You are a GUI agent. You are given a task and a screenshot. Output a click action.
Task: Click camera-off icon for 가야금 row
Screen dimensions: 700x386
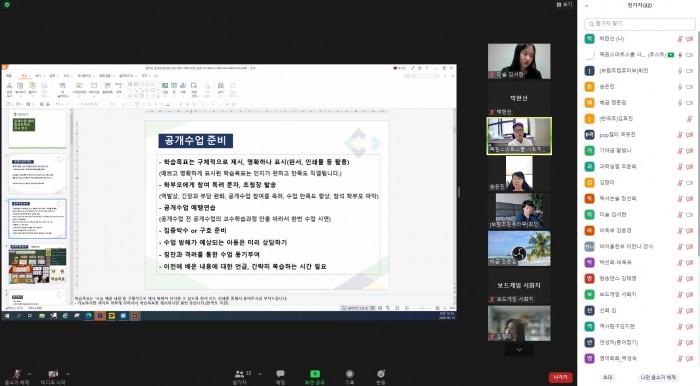(689, 151)
